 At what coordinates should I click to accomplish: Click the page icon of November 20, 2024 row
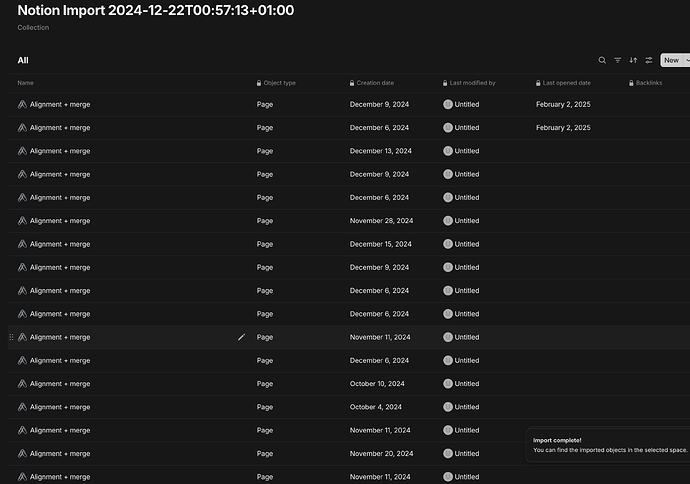tap(22, 454)
